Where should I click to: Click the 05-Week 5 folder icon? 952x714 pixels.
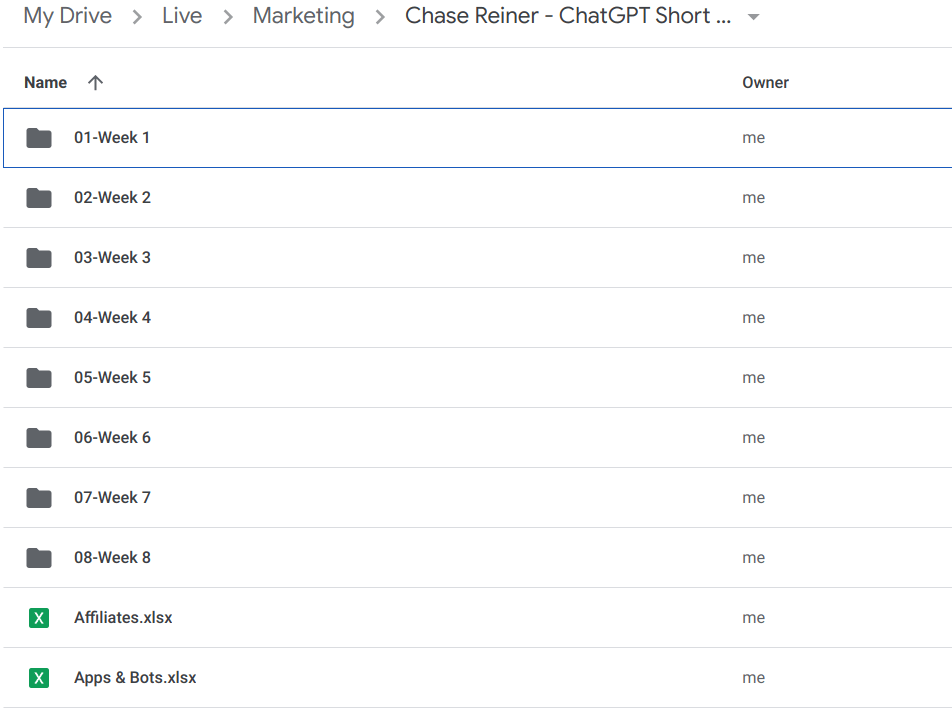pos(38,377)
